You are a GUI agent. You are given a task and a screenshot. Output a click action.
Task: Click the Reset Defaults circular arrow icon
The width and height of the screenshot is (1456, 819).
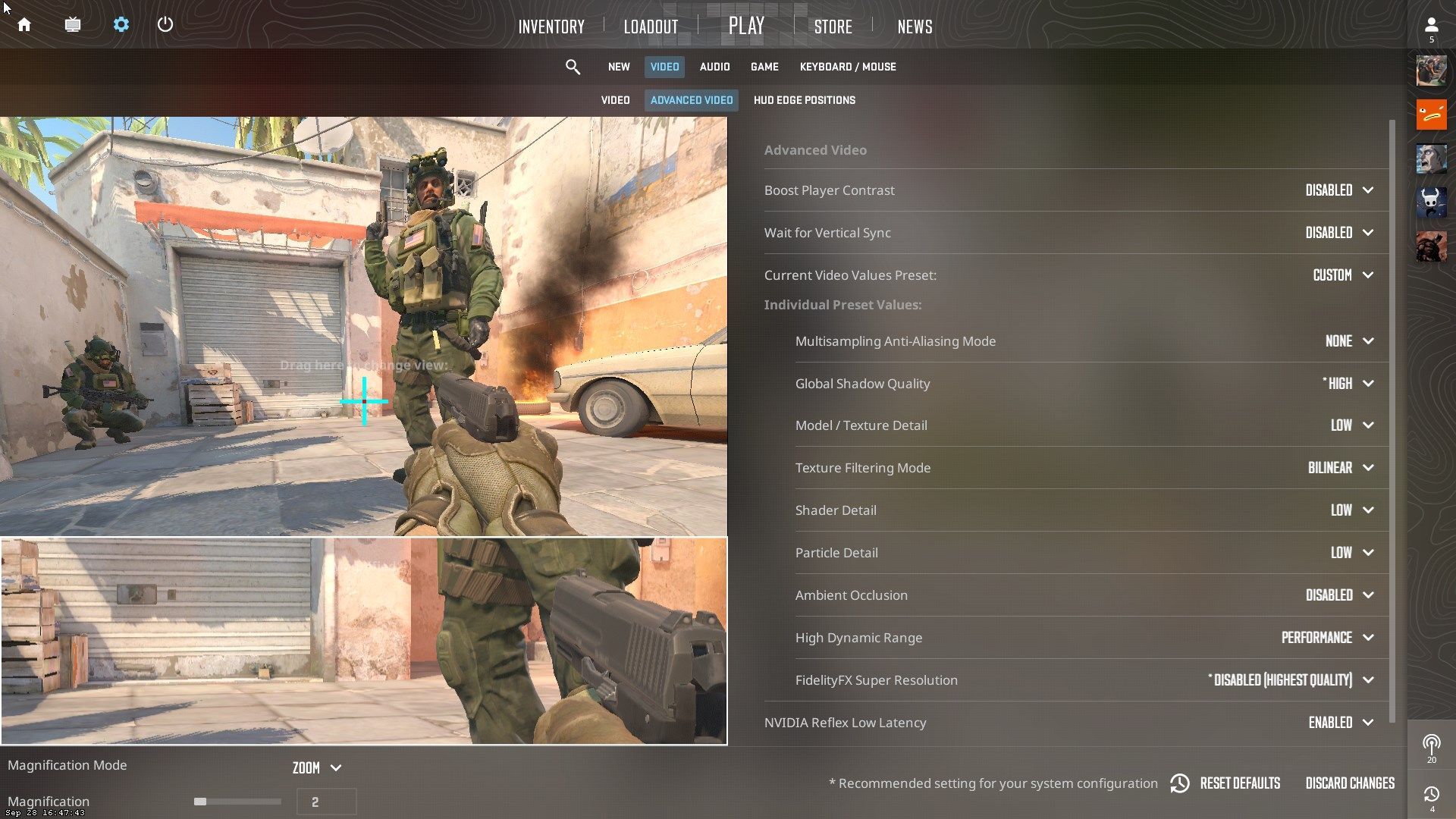coord(1179,783)
